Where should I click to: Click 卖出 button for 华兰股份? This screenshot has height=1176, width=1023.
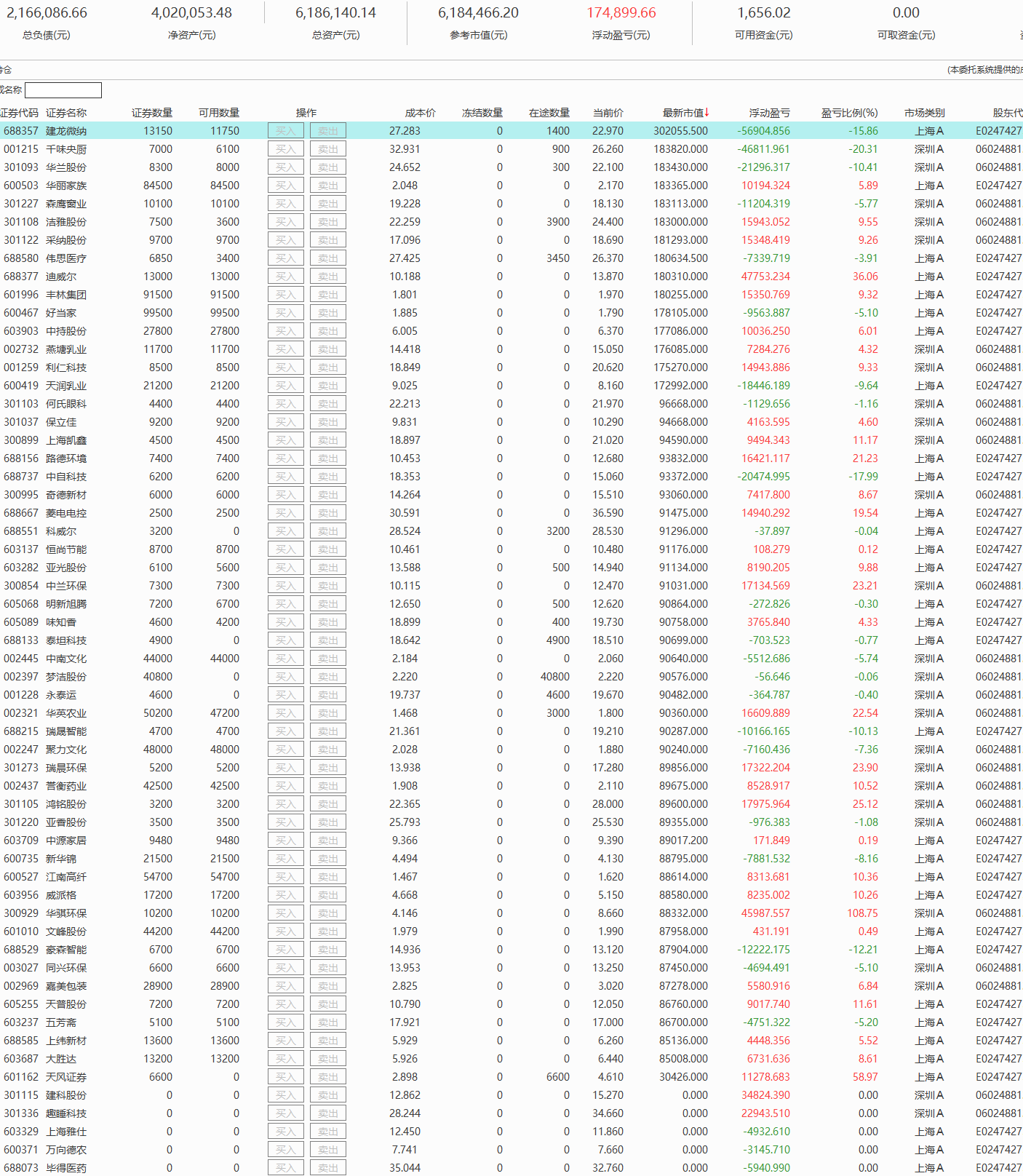pos(328,167)
